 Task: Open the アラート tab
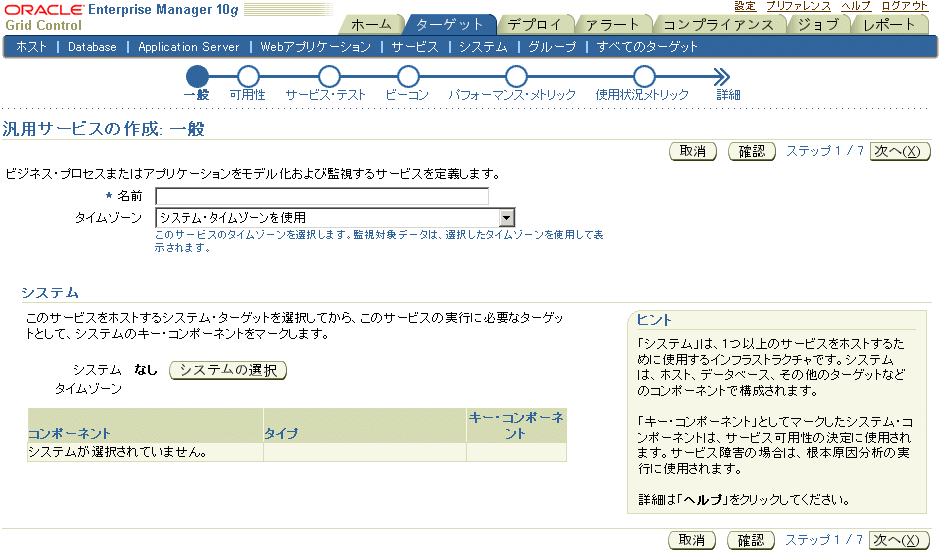point(613,25)
